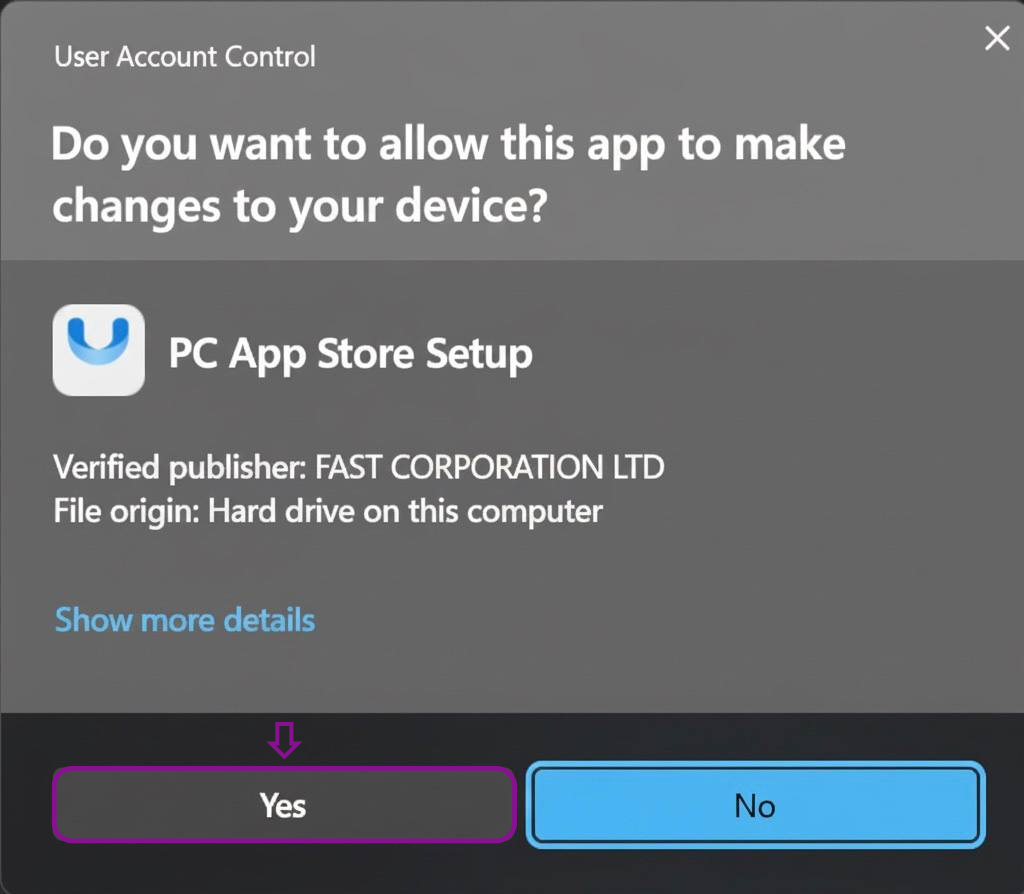The image size is (1024, 894).
Task: Click the 'Hard drive on this computer' text
Action: 405,511
